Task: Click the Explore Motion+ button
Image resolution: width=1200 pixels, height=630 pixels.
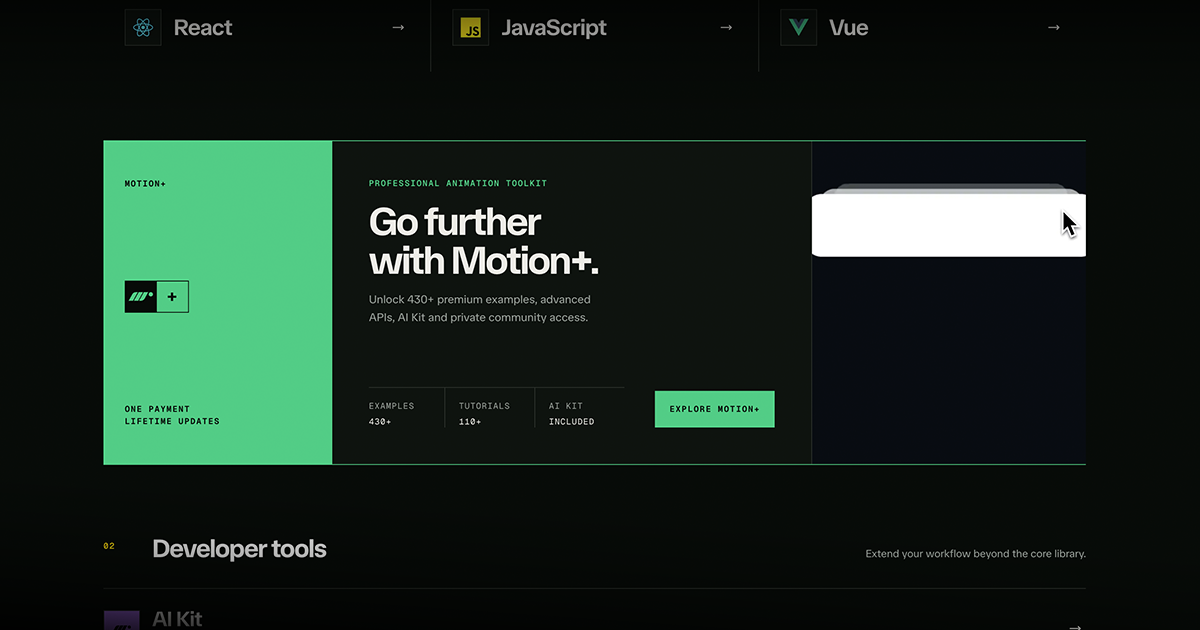Action: [714, 409]
